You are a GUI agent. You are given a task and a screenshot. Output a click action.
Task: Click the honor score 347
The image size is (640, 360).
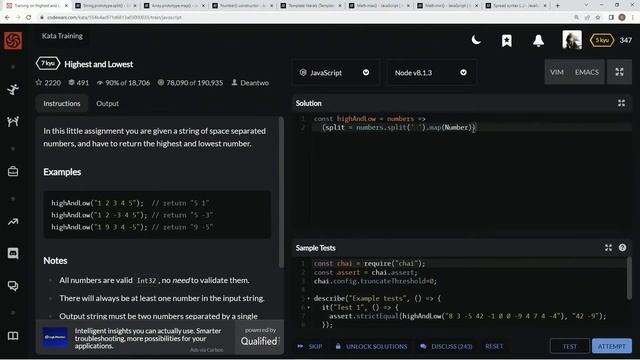click(x=626, y=40)
